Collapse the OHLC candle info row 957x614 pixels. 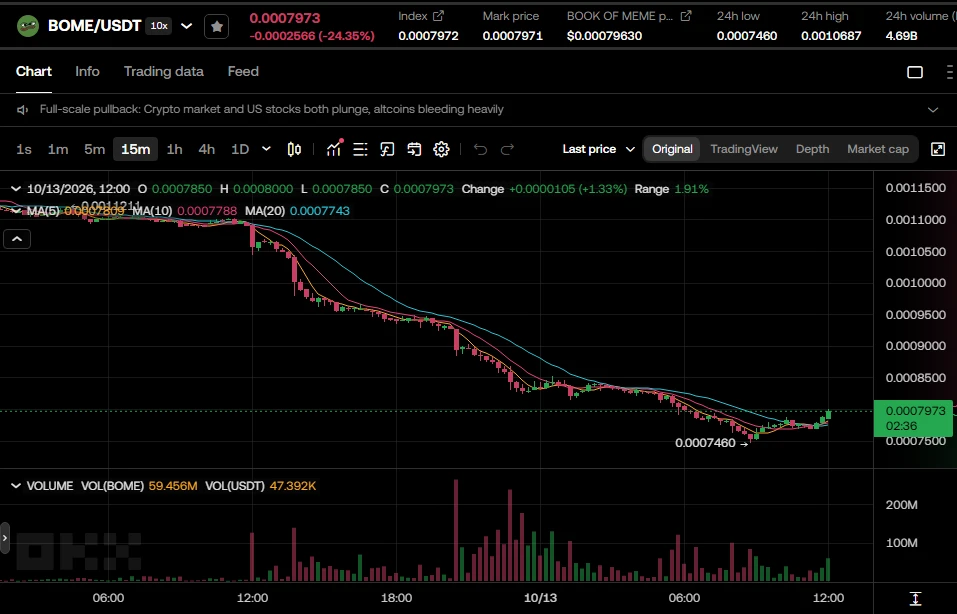pyautogui.click(x=16, y=189)
